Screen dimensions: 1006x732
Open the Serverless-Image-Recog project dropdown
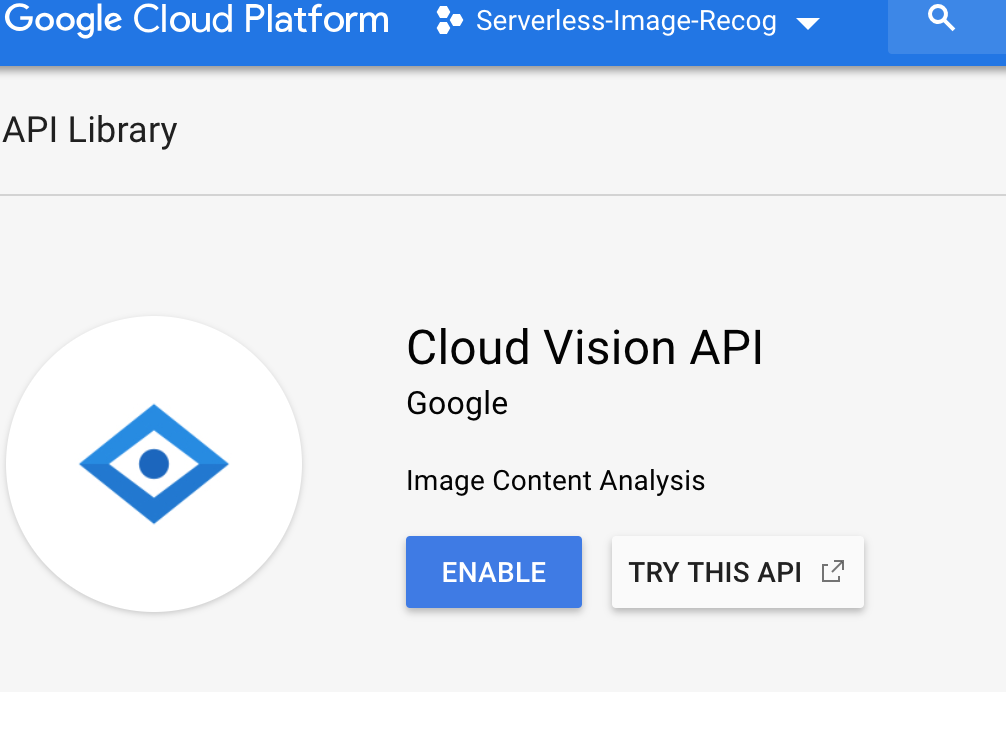point(627,21)
